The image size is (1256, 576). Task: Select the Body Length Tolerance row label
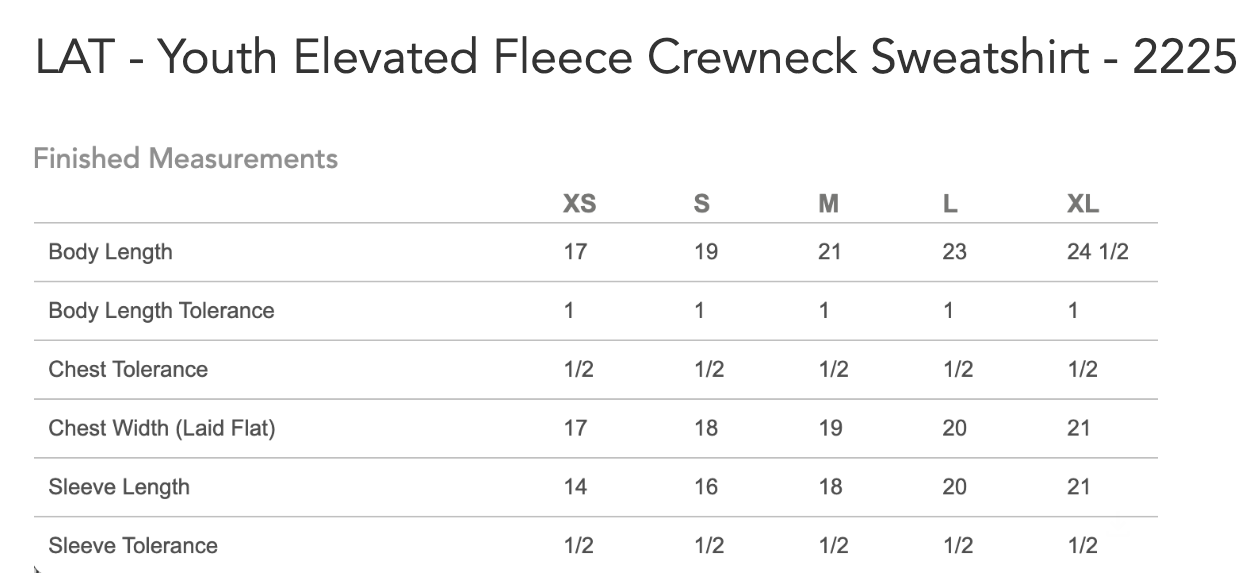tap(161, 311)
